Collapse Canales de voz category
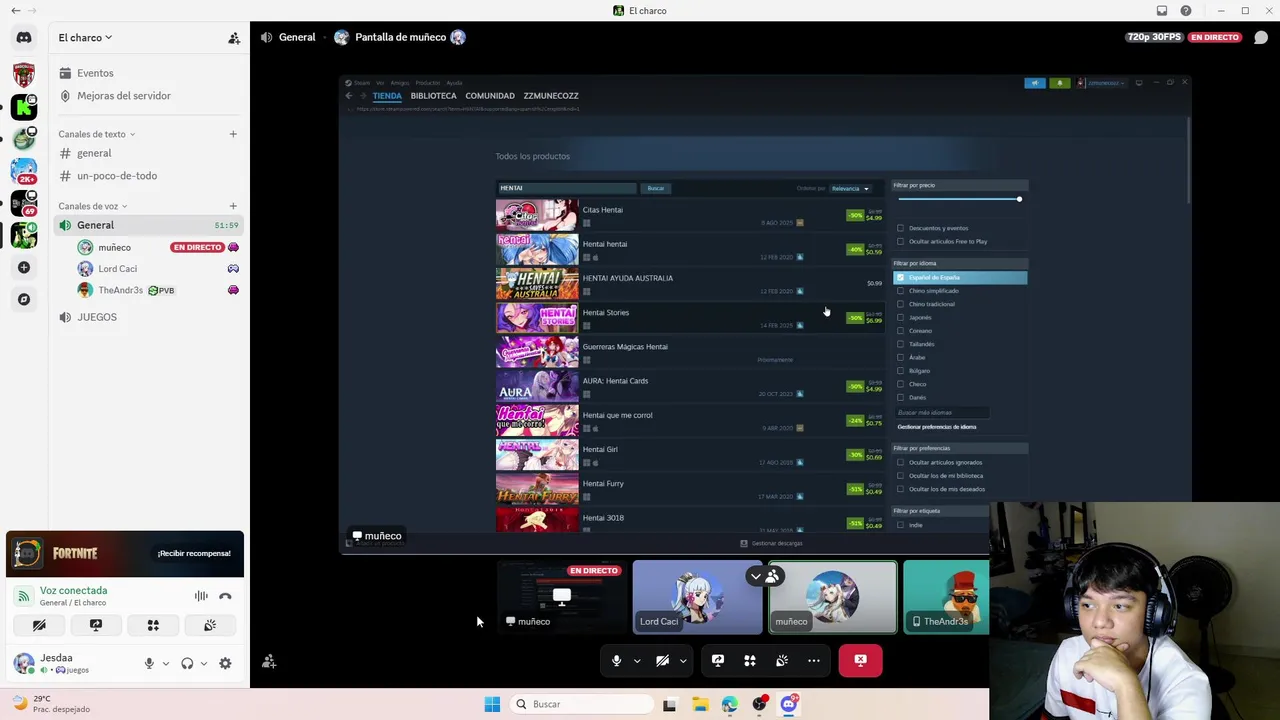 pos(93,206)
